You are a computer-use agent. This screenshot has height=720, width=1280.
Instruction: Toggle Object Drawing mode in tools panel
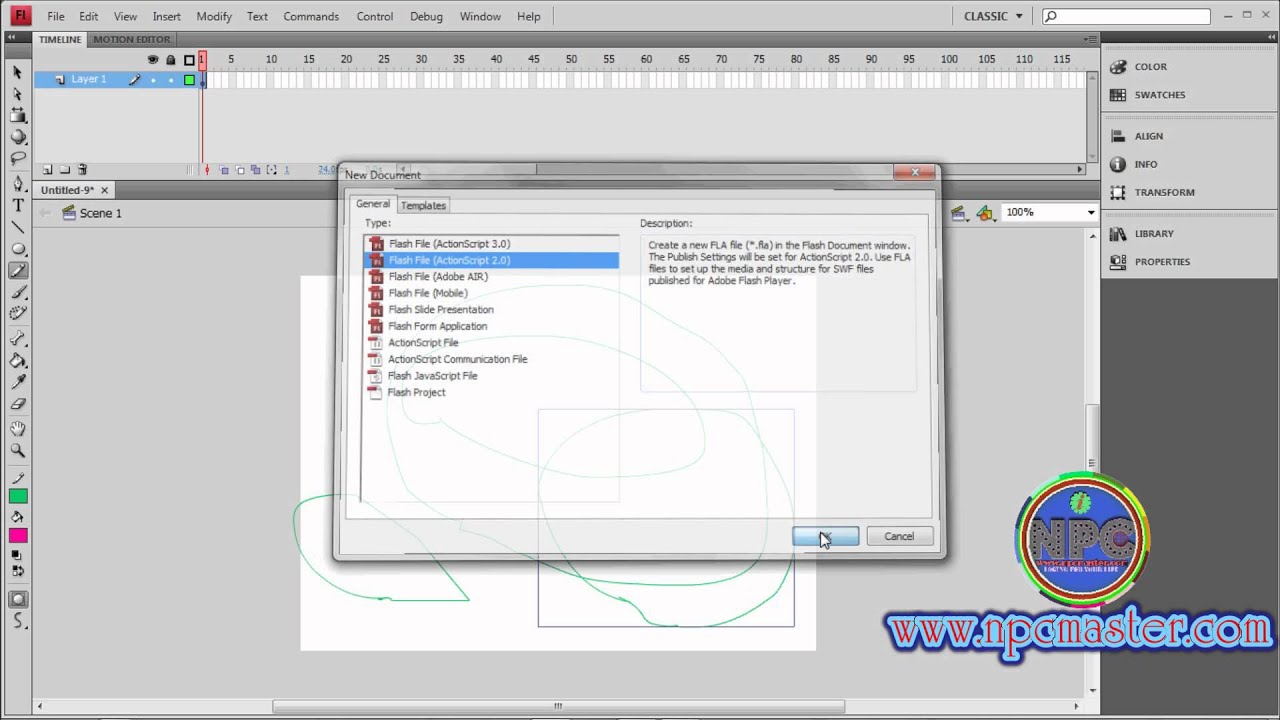17,600
